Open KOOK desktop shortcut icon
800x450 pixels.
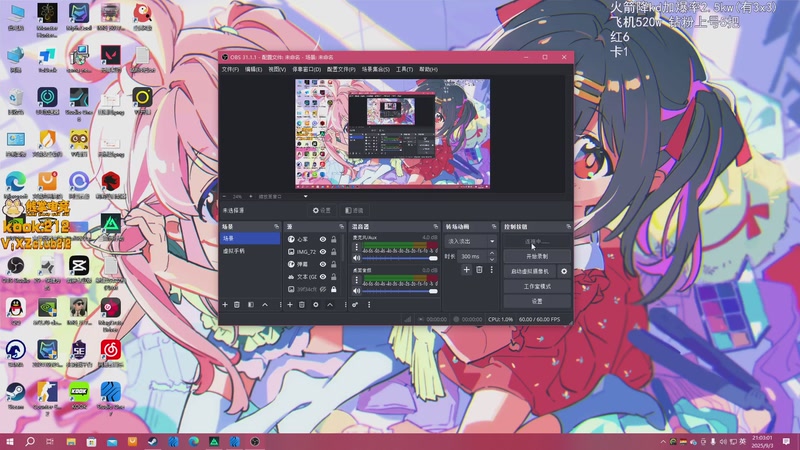coord(79,396)
